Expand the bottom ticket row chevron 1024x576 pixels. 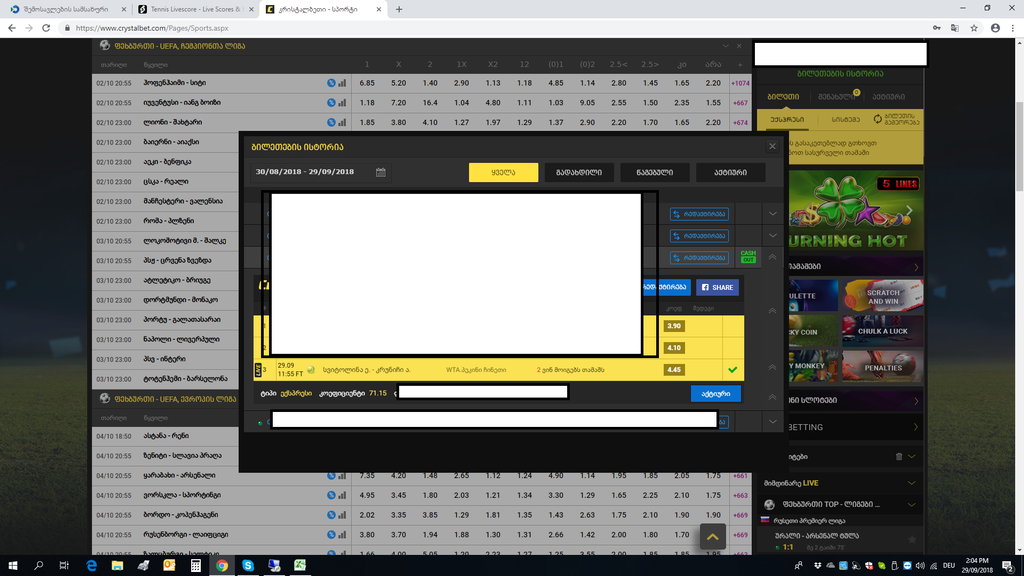pos(773,422)
